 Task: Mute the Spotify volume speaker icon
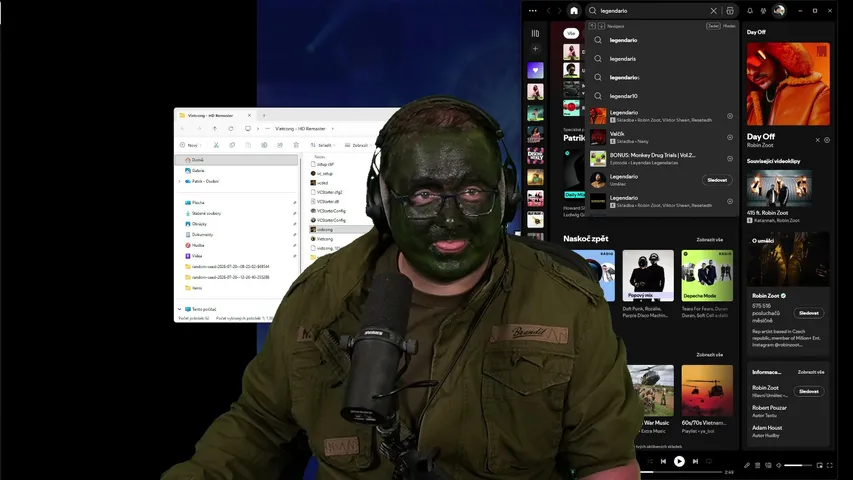click(778, 465)
